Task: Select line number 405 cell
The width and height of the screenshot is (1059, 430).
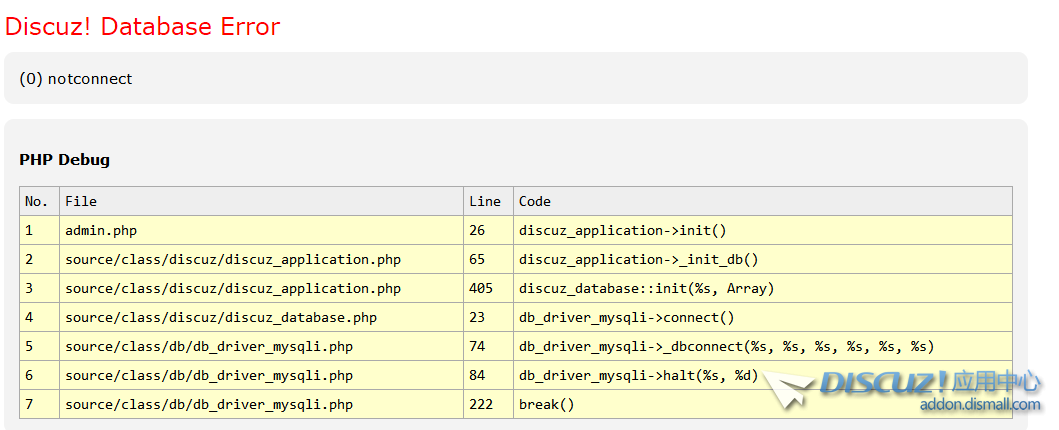Action: pos(481,289)
